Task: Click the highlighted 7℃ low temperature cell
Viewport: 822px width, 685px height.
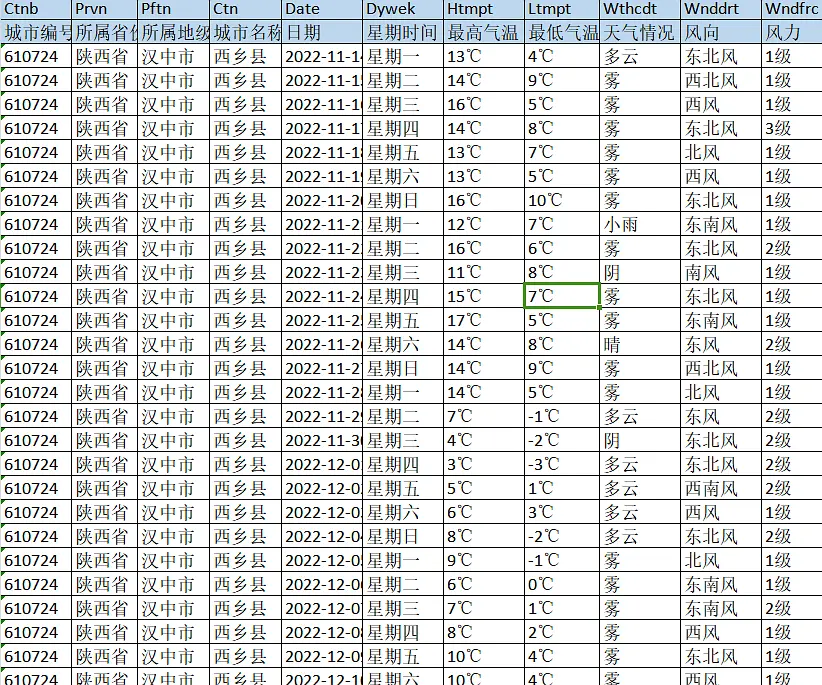Action: [562, 296]
